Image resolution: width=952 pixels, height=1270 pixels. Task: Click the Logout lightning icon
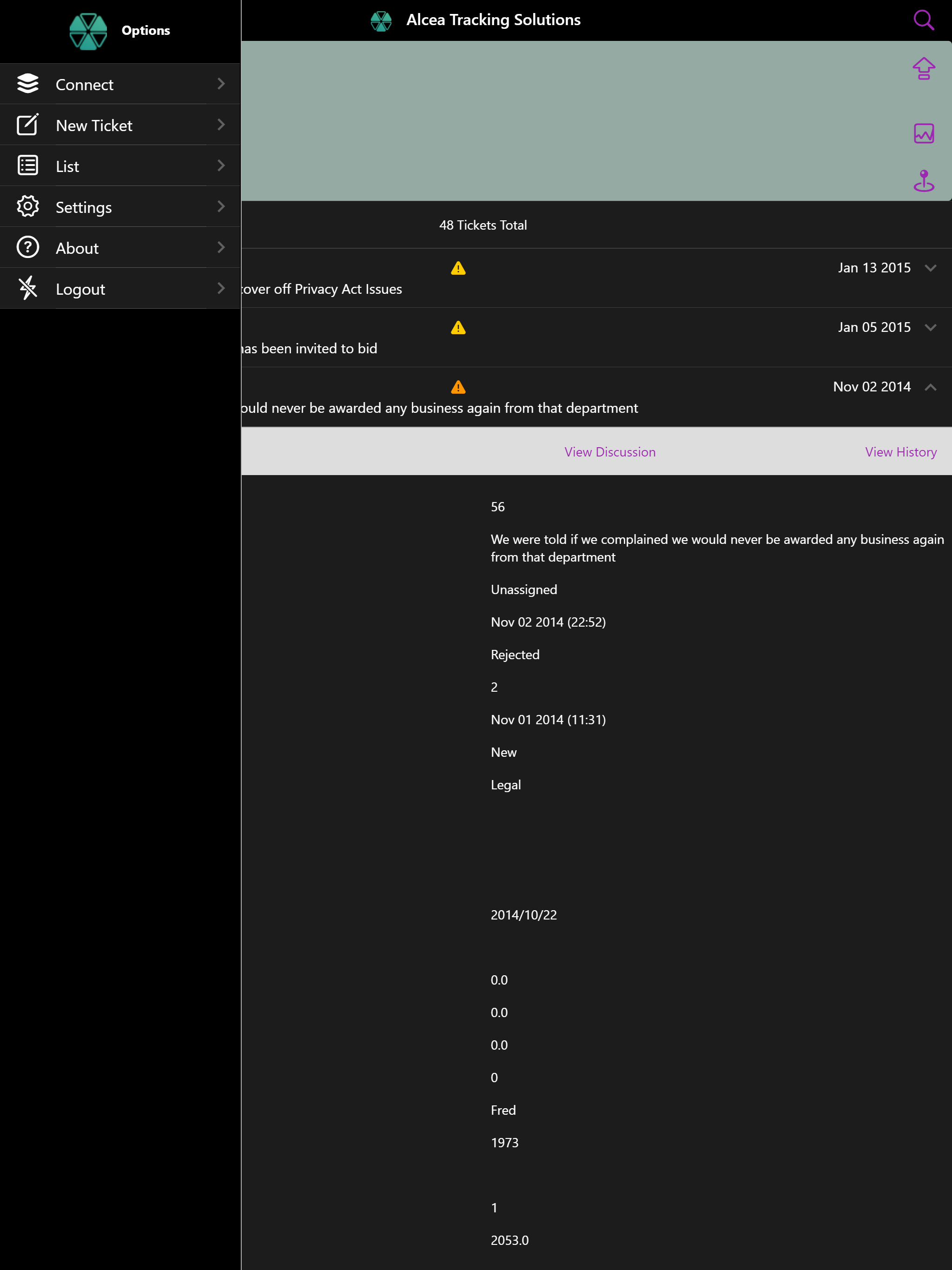tap(27, 288)
